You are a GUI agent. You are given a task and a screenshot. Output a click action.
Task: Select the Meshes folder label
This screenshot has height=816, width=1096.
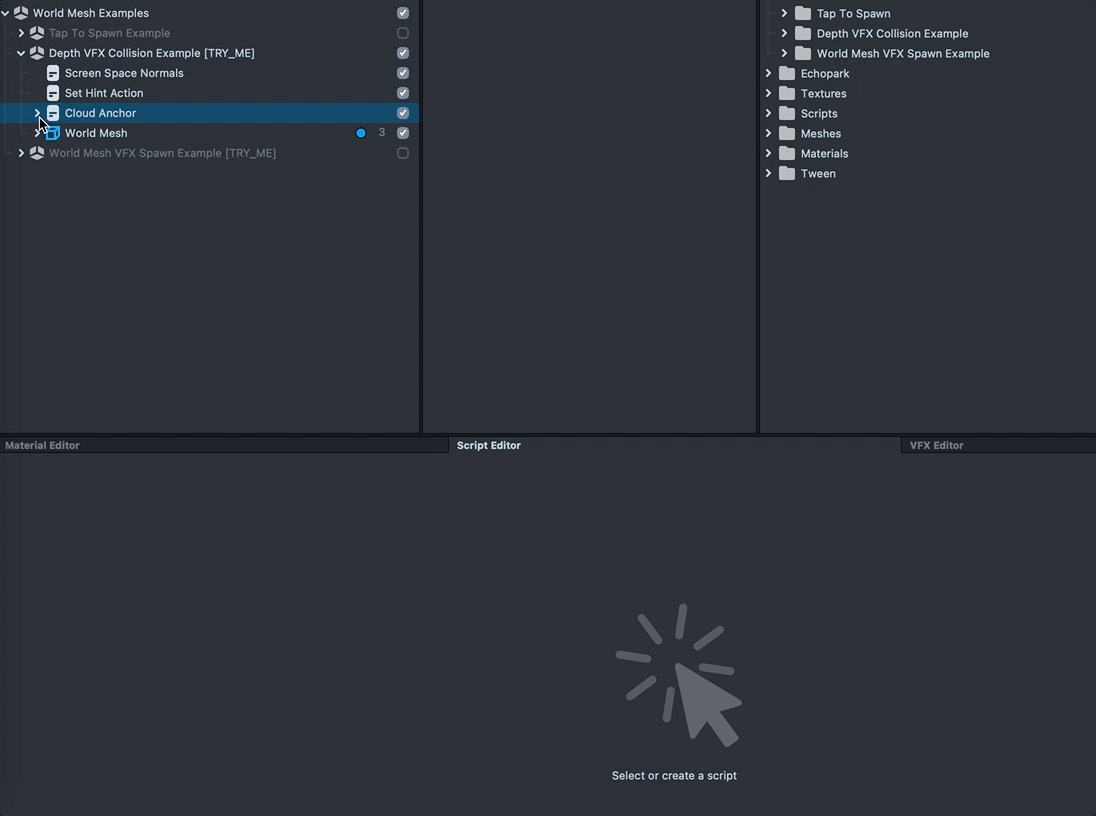(x=820, y=133)
